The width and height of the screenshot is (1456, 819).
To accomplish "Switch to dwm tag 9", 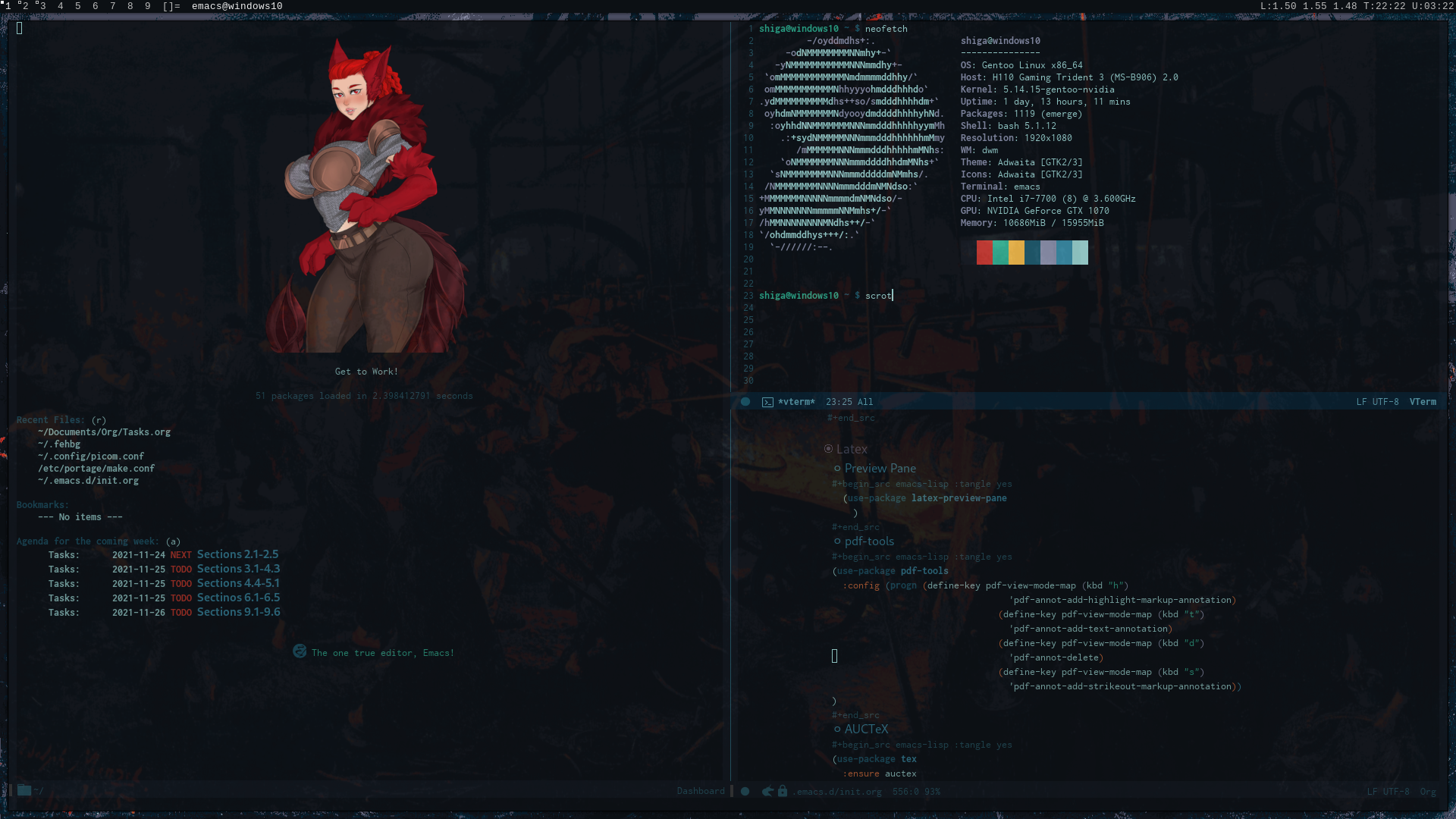I will pos(148,6).
